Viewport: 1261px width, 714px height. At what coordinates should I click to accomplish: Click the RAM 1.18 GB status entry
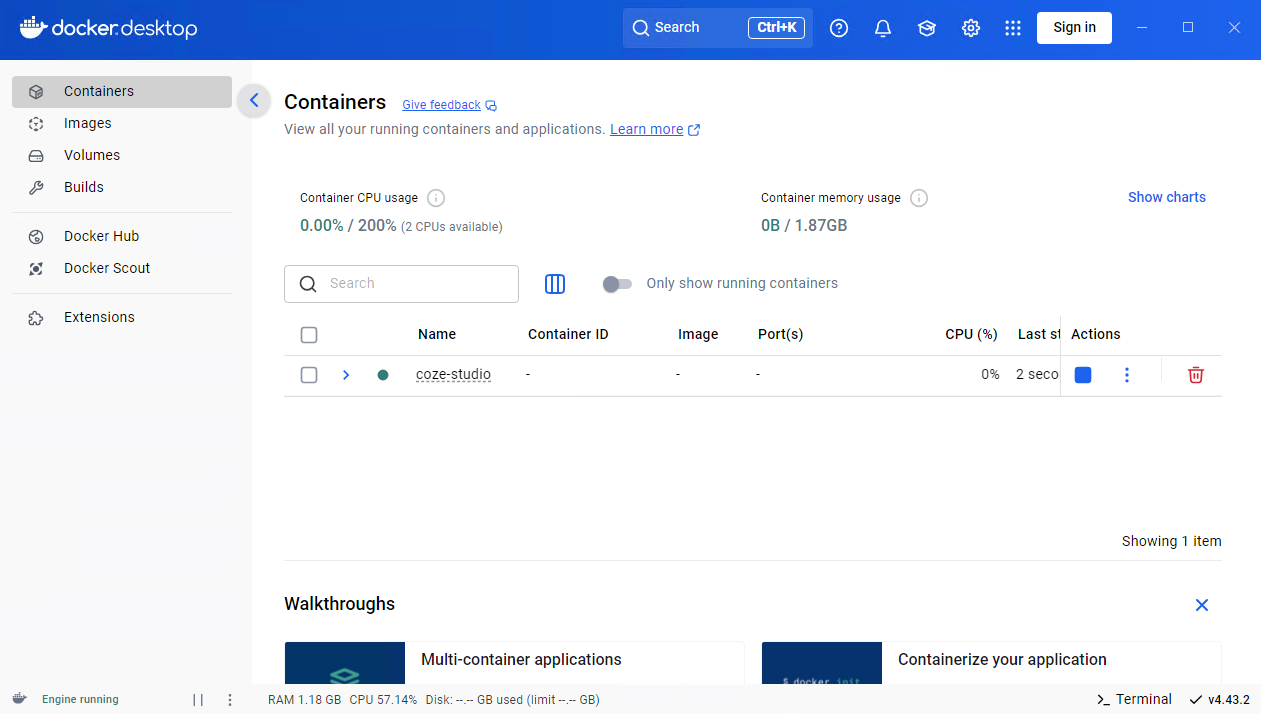(305, 700)
